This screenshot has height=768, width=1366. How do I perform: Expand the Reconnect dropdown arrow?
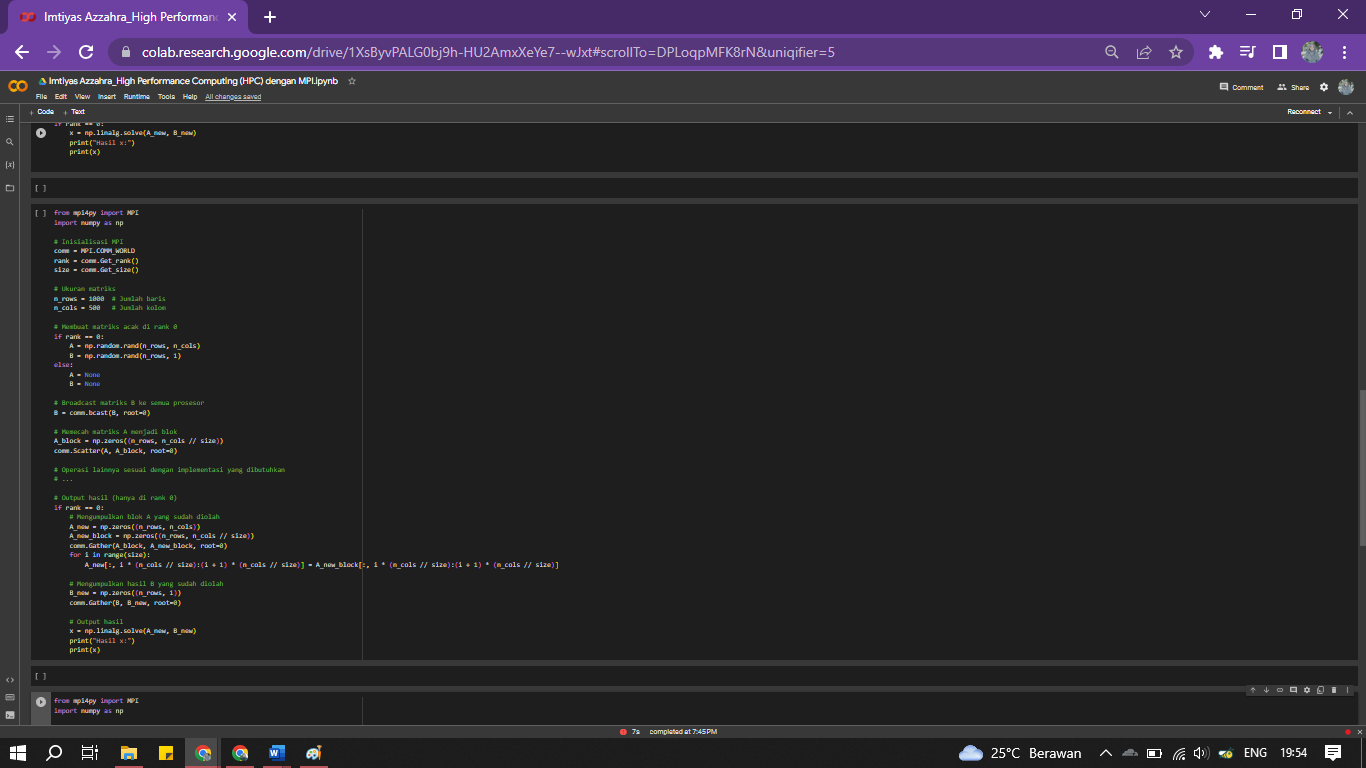(1330, 112)
